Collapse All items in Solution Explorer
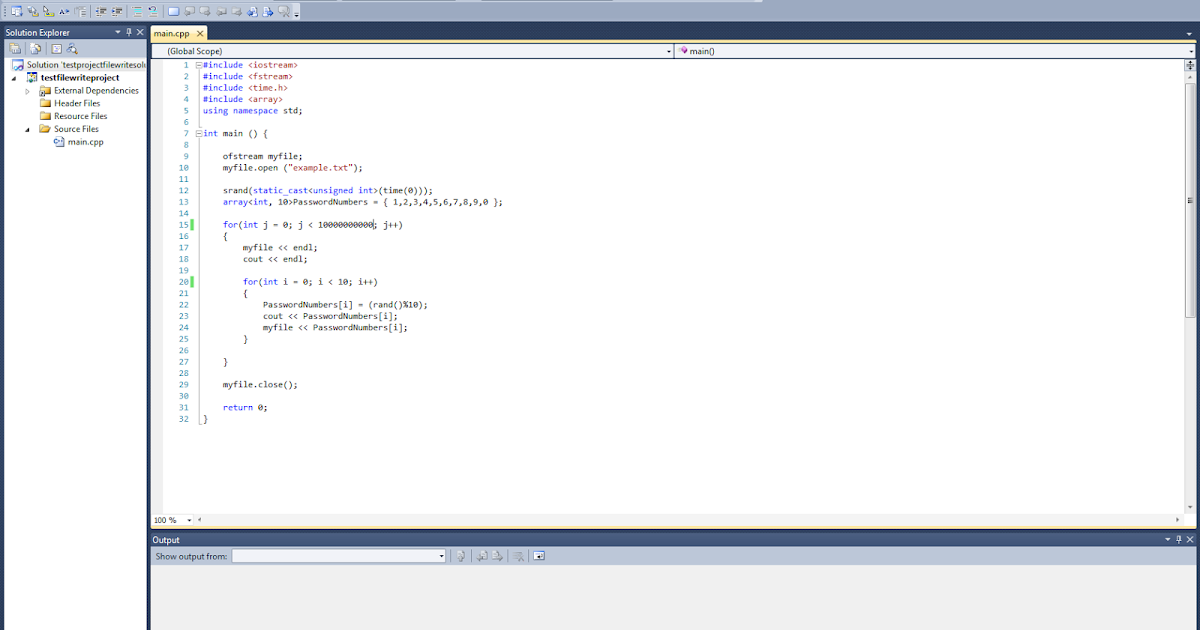This screenshot has width=1200, height=630. [16, 47]
